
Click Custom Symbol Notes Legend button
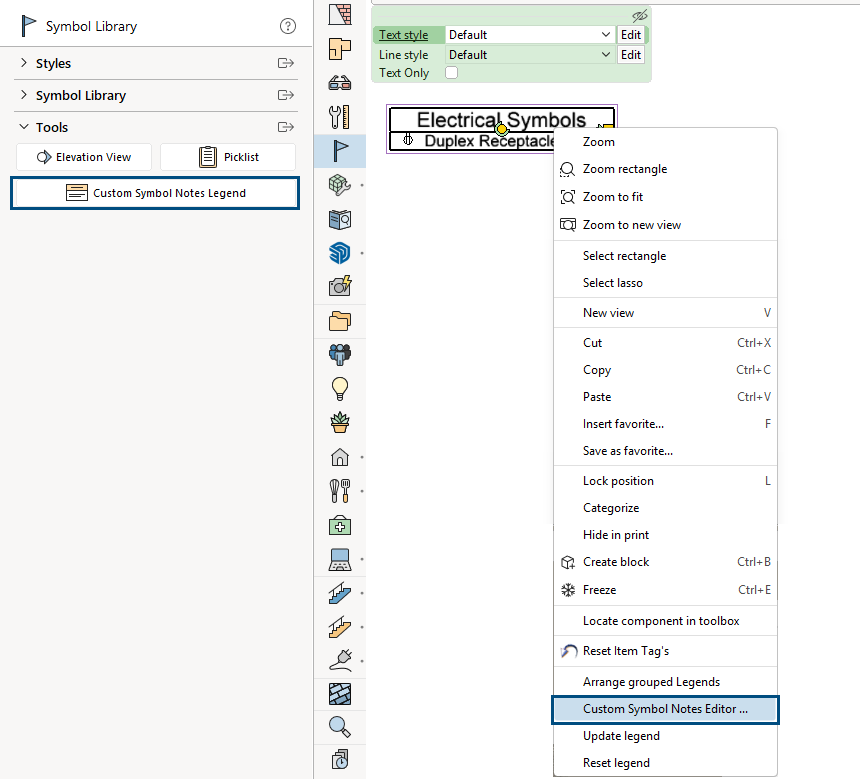pos(155,193)
